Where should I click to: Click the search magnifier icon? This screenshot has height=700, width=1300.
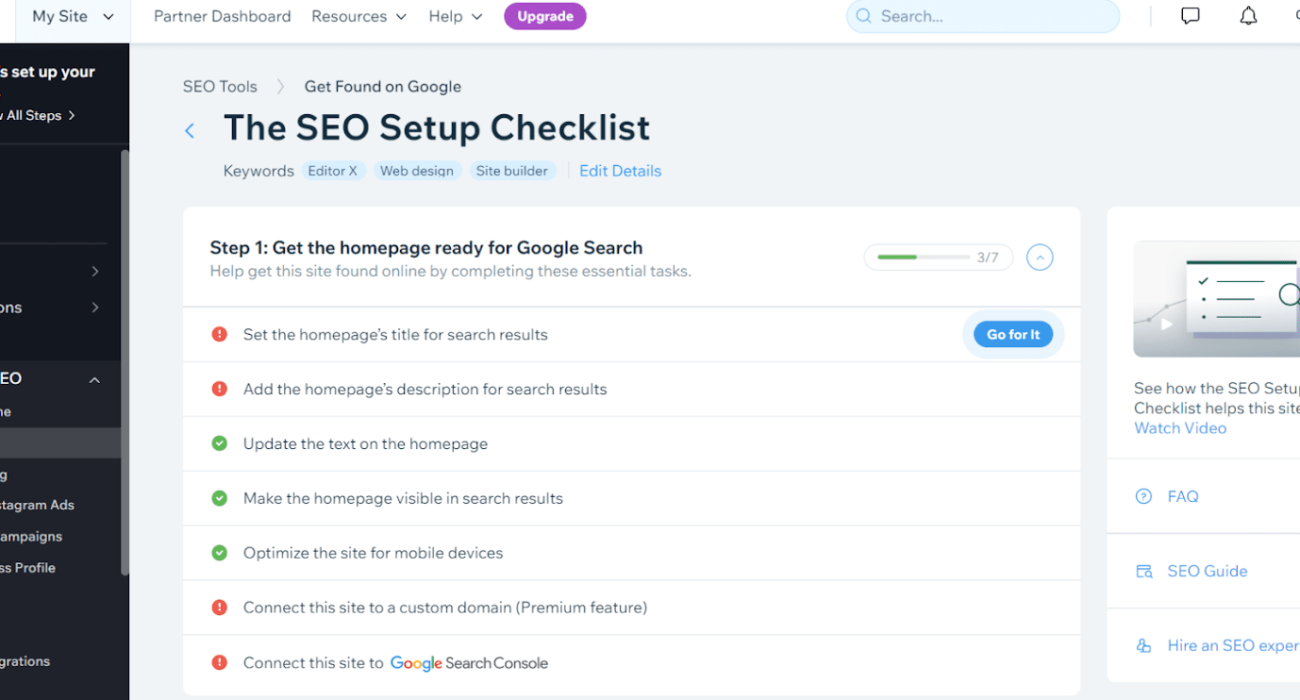click(864, 16)
